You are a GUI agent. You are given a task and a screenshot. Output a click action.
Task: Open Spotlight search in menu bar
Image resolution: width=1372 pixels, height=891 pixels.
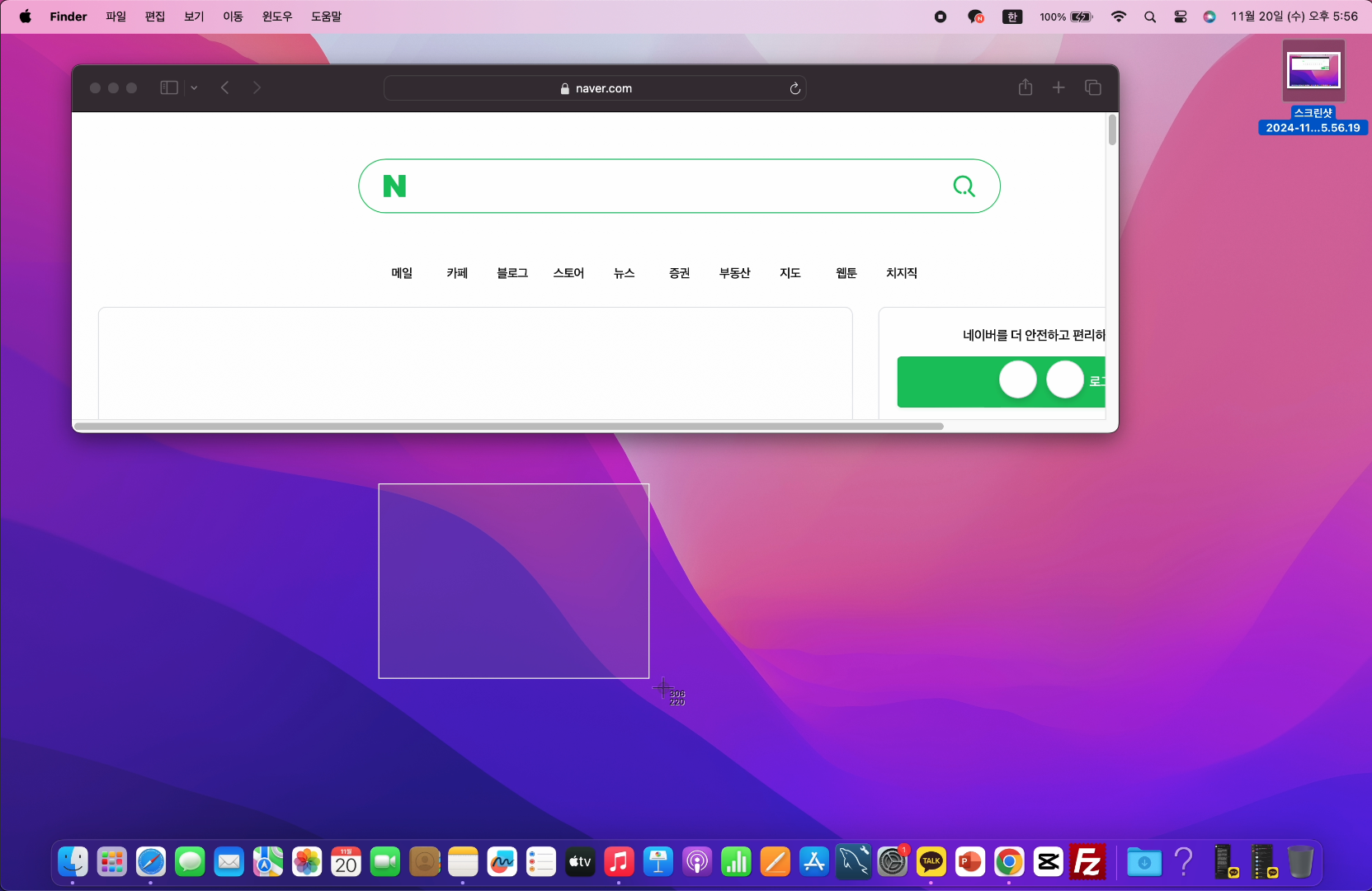1150,16
